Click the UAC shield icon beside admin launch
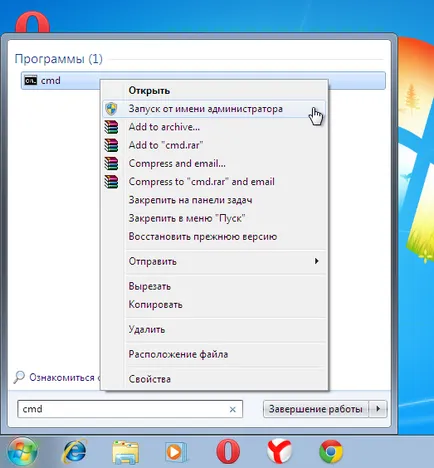The width and height of the screenshot is (434, 468). (111, 109)
